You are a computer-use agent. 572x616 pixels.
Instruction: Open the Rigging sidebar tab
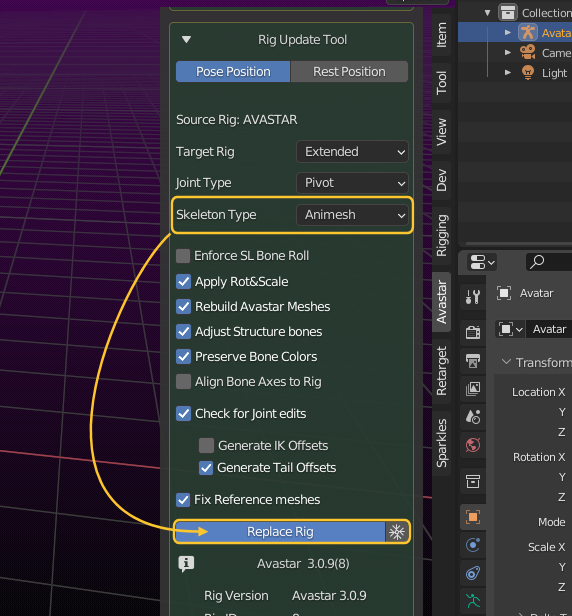442,235
